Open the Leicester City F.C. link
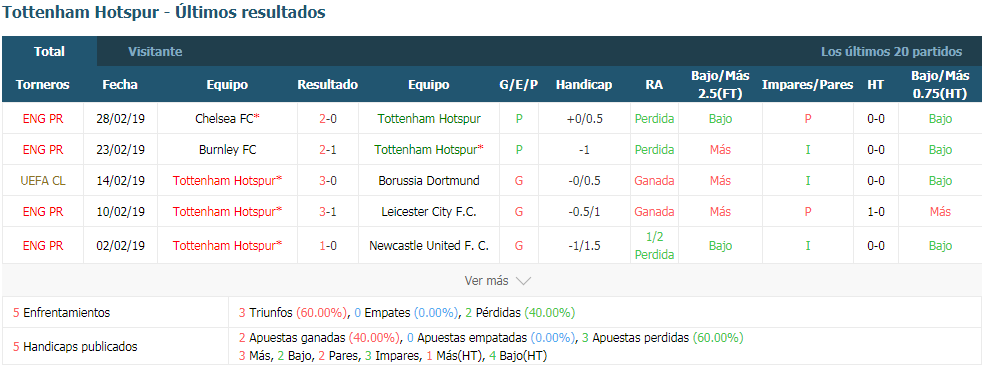The height and width of the screenshot is (367, 982). (429, 212)
